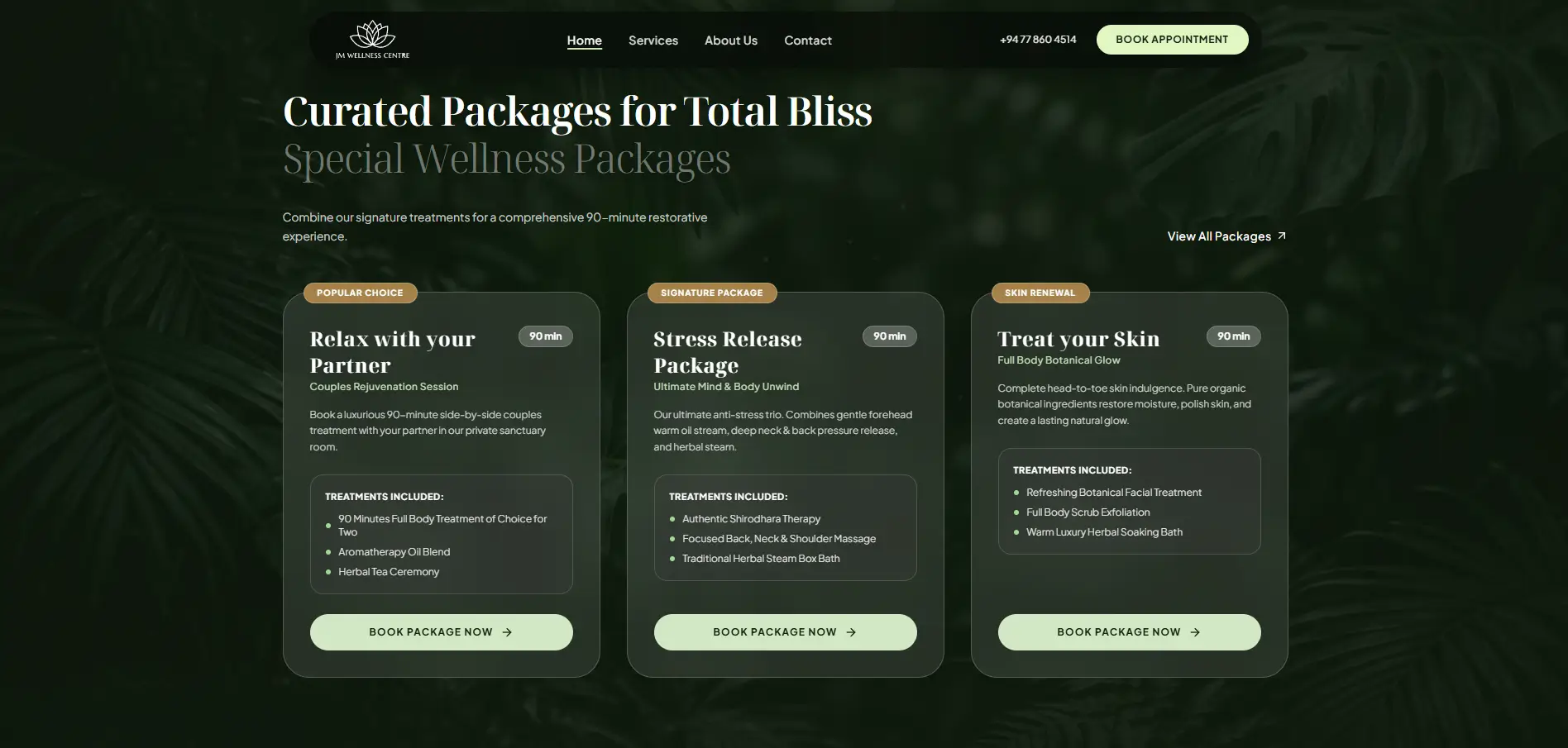This screenshot has height=748, width=1568.
Task: Book the Relax with your Partner package
Action: [x=441, y=632]
